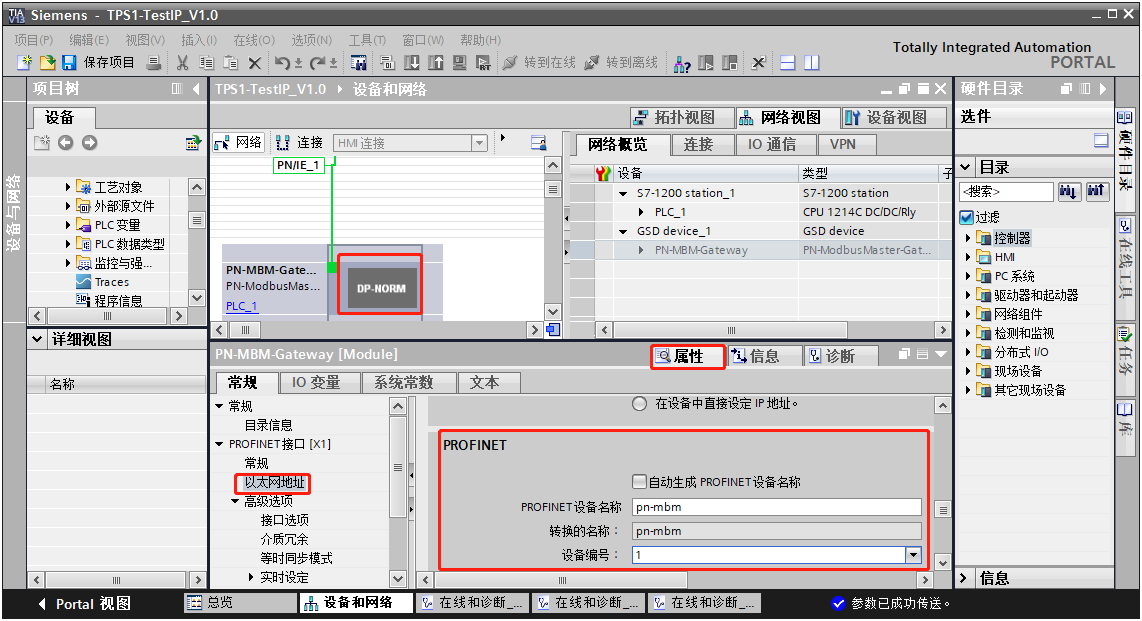Click the hardware catalog 搜索 field

pos(1007,191)
